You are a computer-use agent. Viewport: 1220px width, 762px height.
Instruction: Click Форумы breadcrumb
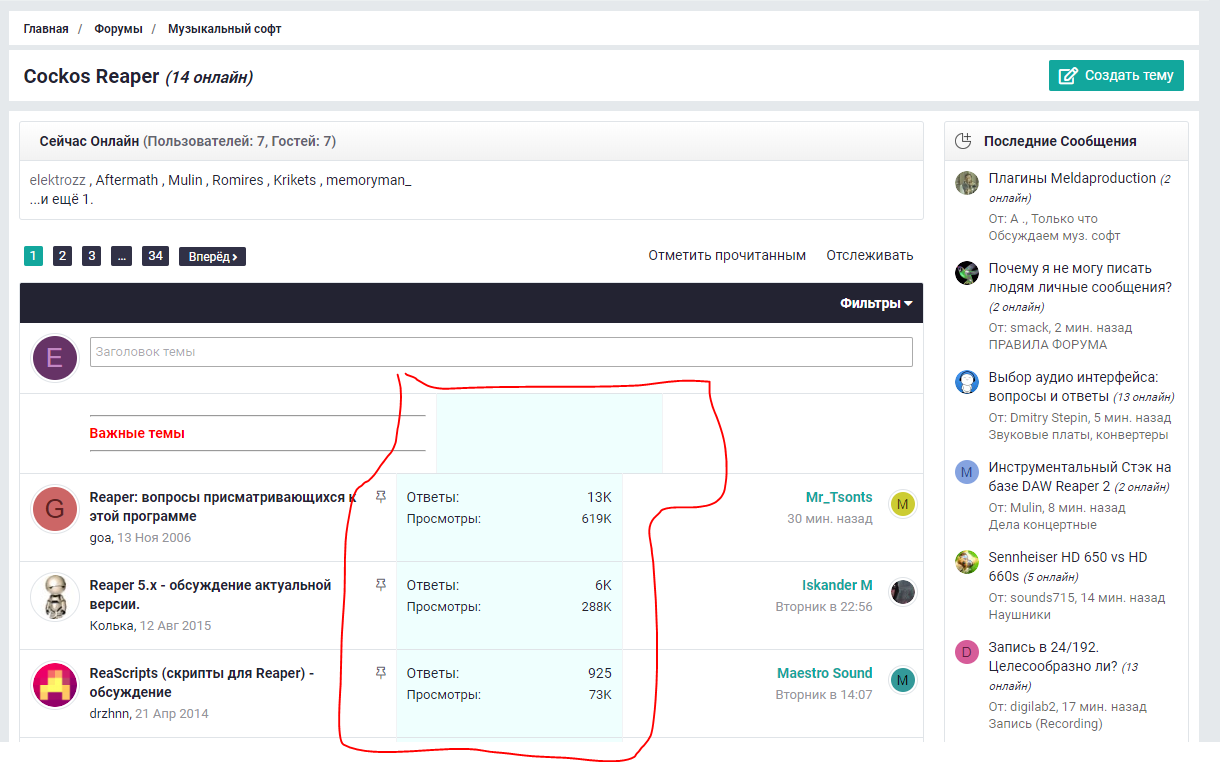click(118, 29)
